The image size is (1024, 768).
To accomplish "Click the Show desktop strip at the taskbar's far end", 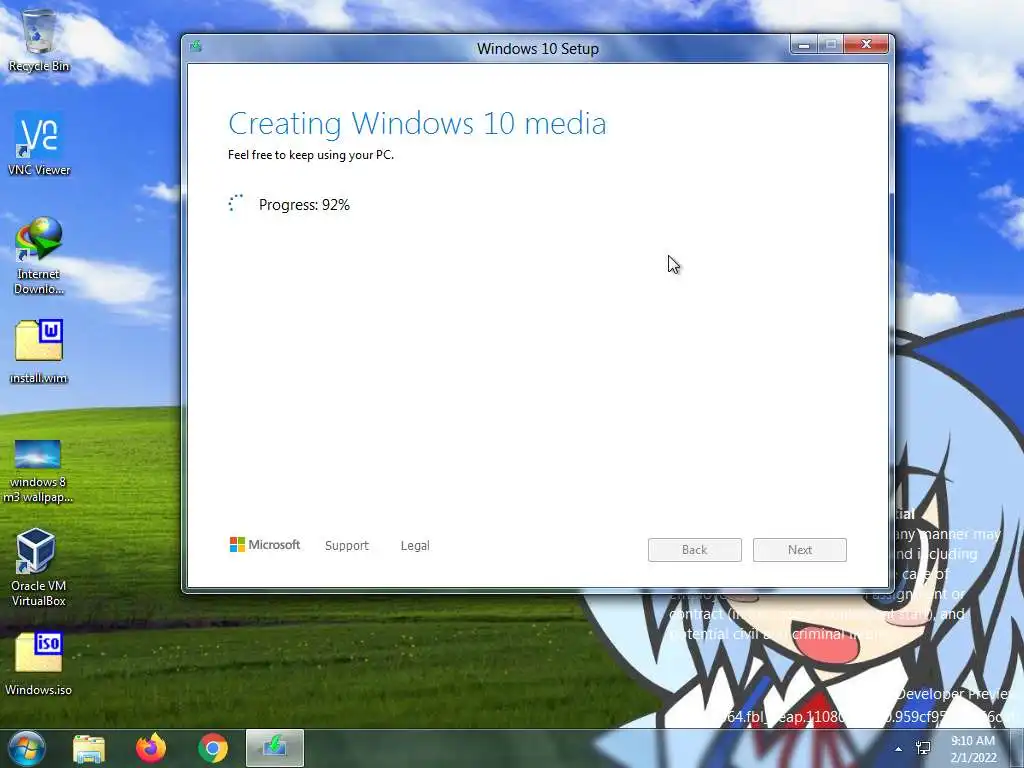I will point(1017,748).
